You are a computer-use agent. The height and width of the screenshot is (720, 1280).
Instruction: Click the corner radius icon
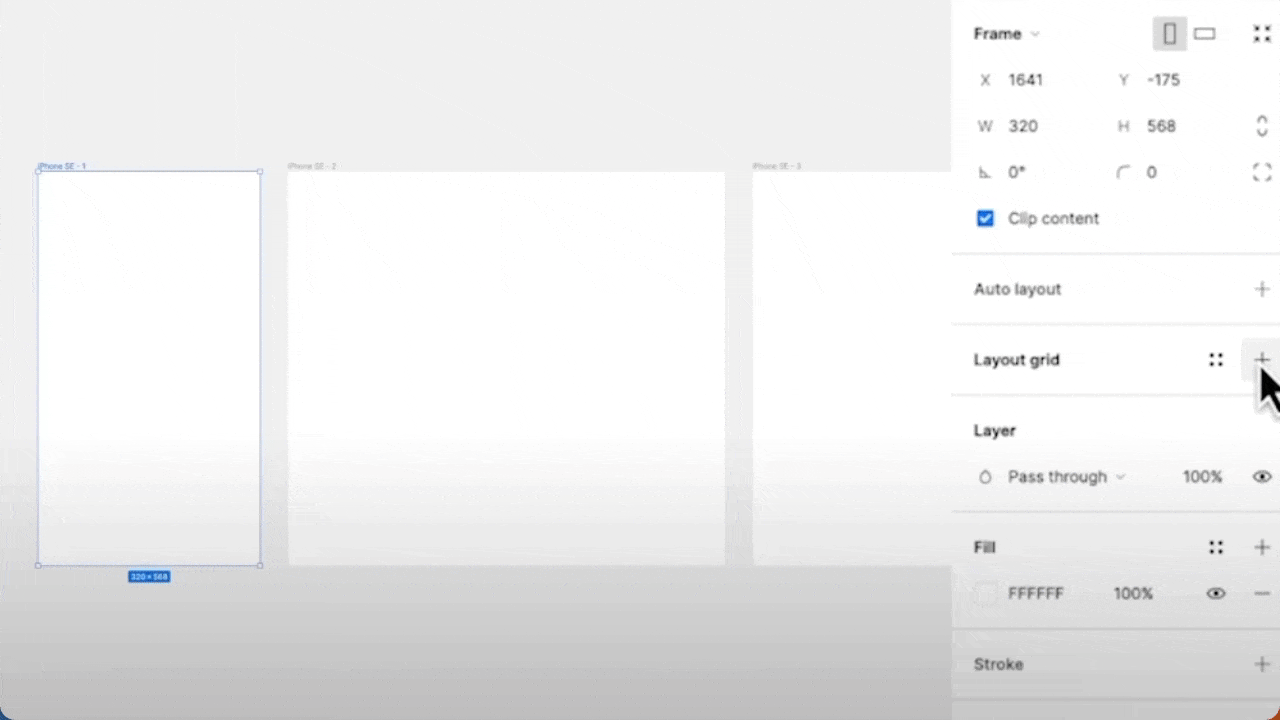click(1123, 172)
